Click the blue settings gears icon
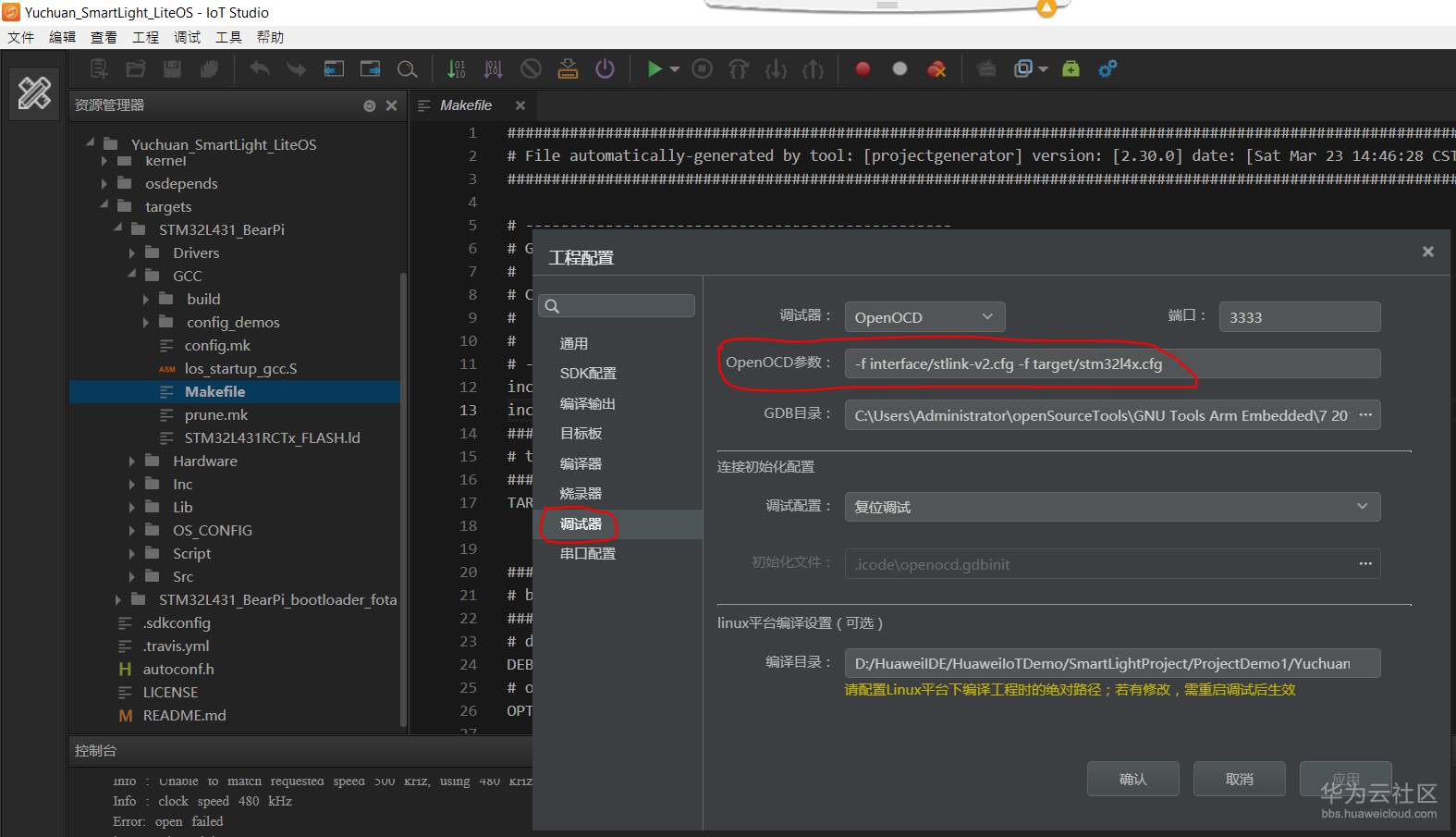The image size is (1456, 837). 1107,68
